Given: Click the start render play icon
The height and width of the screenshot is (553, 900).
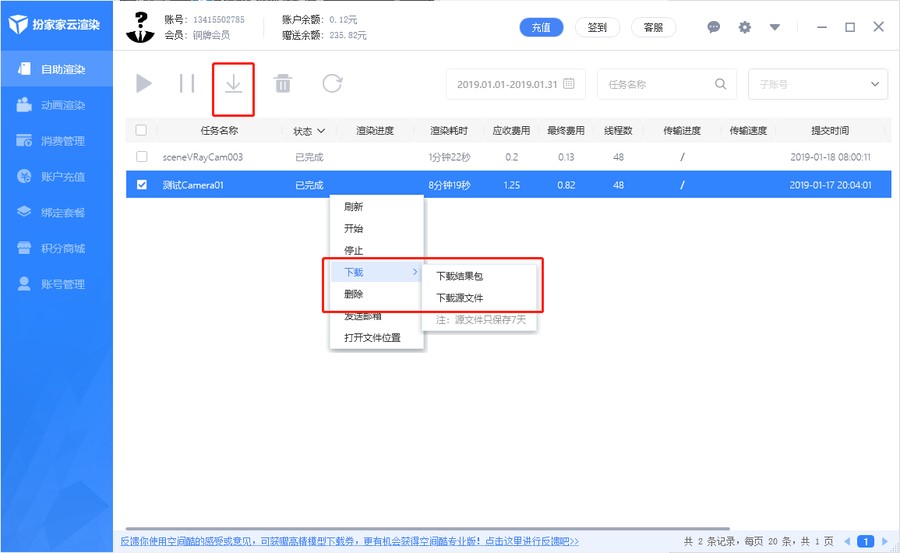Looking at the screenshot, I should (x=144, y=84).
